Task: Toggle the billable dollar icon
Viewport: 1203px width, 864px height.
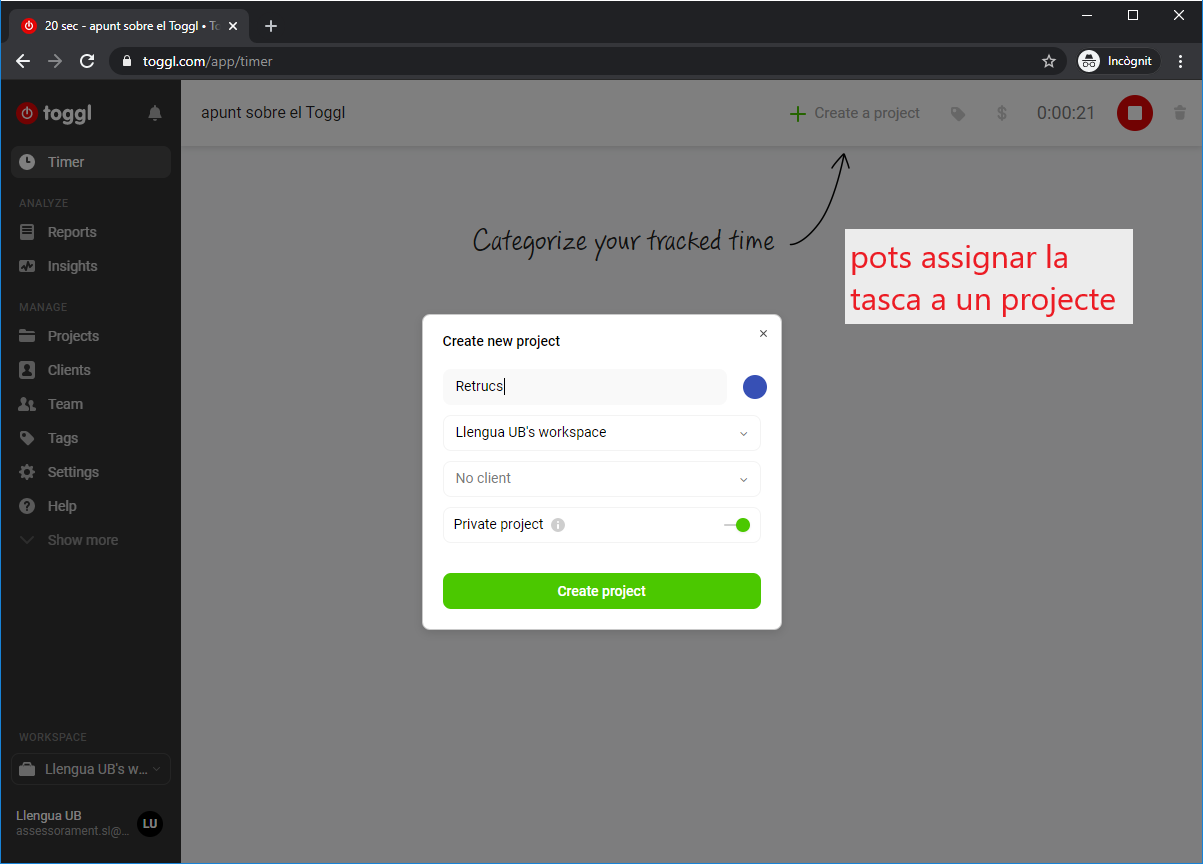Action: pyautogui.click(x=1001, y=114)
